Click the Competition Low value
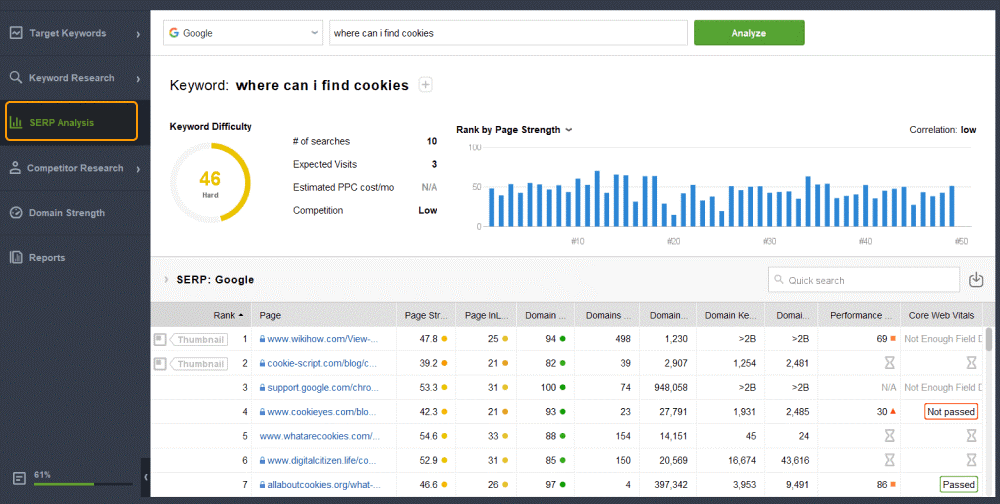The width and height of the screenshot is (1000, 504). coord(427,210)
